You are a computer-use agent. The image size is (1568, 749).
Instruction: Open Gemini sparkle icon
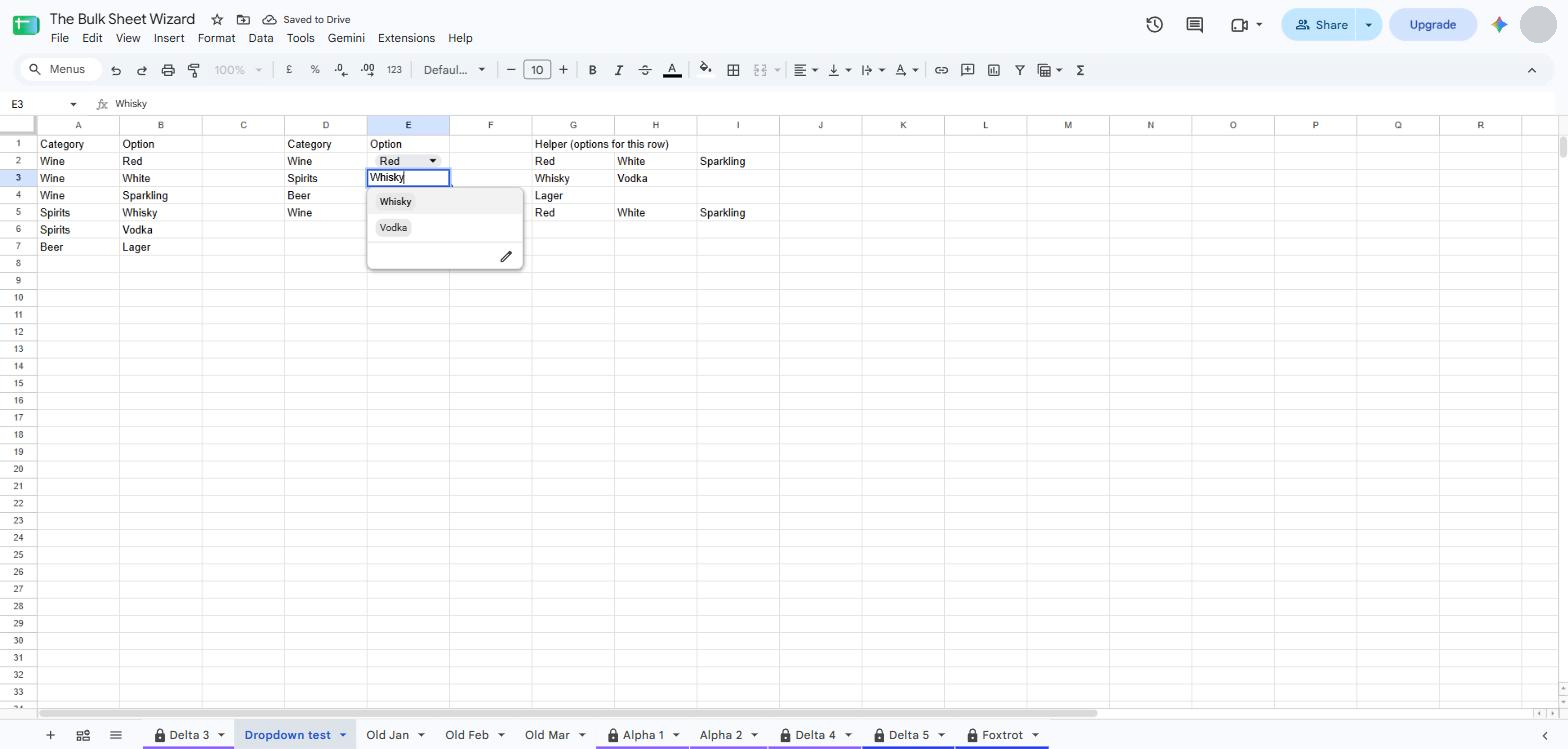[1498, 25]
